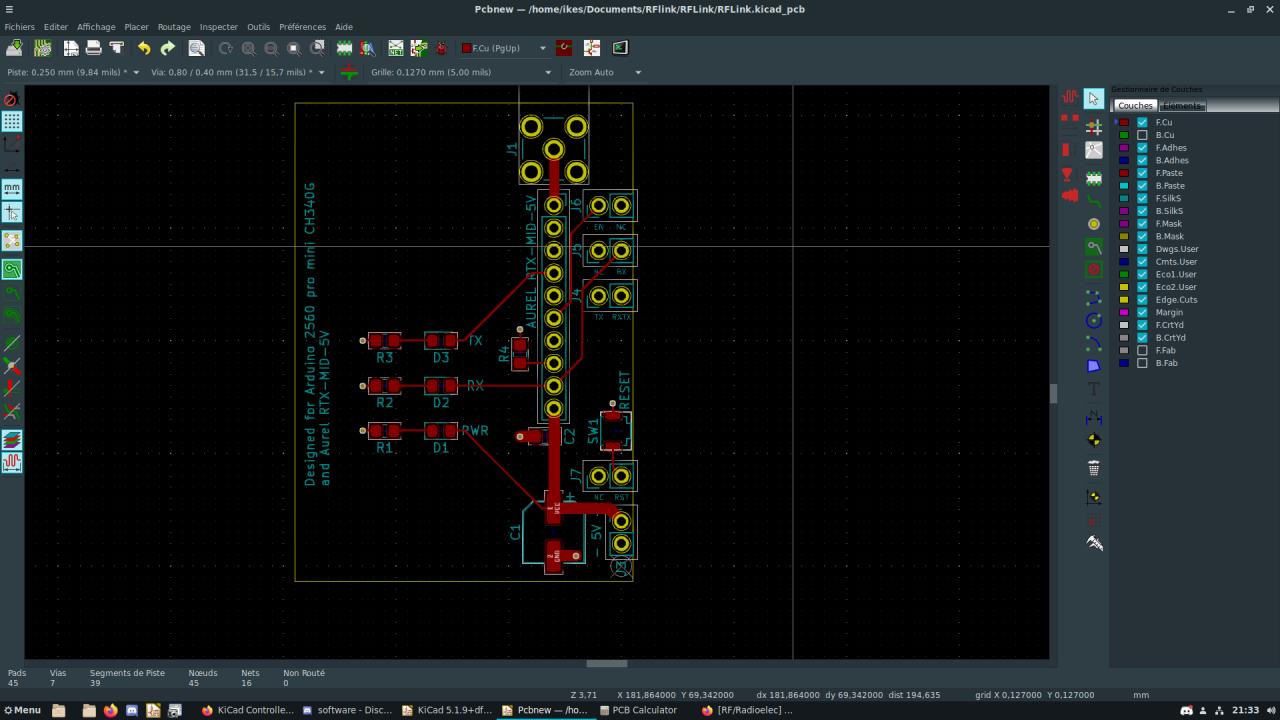Expand the Grille grid size dropdown
The width and height of the screenshot is (1280, 720).
[547, 72]
